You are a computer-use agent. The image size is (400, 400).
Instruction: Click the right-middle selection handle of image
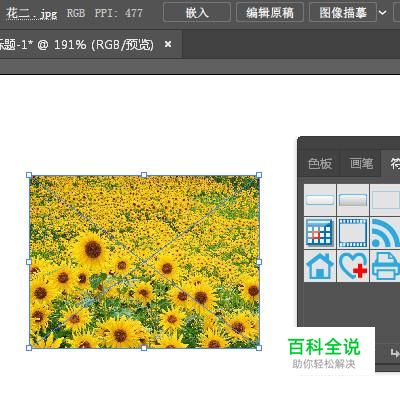tap(259, 262)
